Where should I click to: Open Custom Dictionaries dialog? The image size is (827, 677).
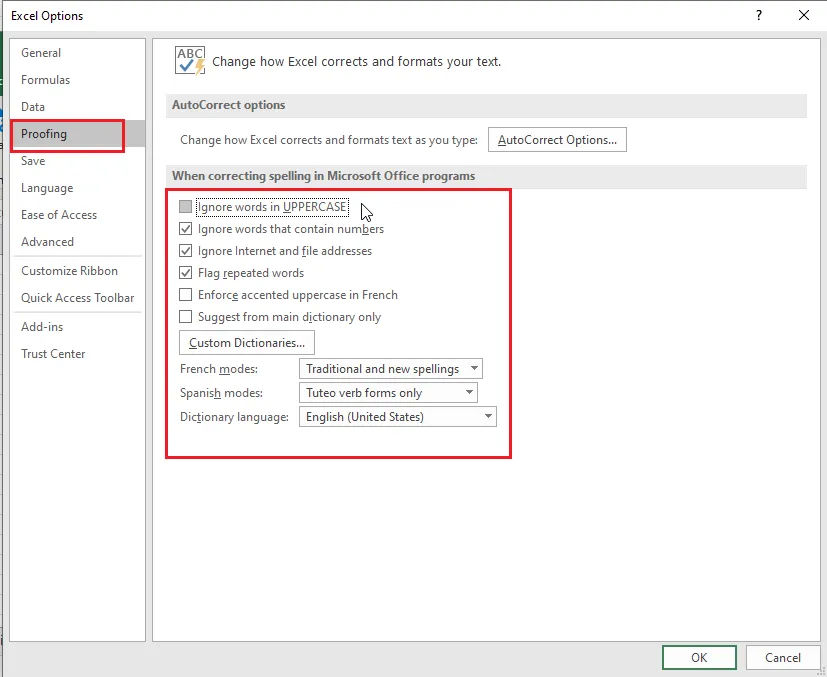point(247,343)
